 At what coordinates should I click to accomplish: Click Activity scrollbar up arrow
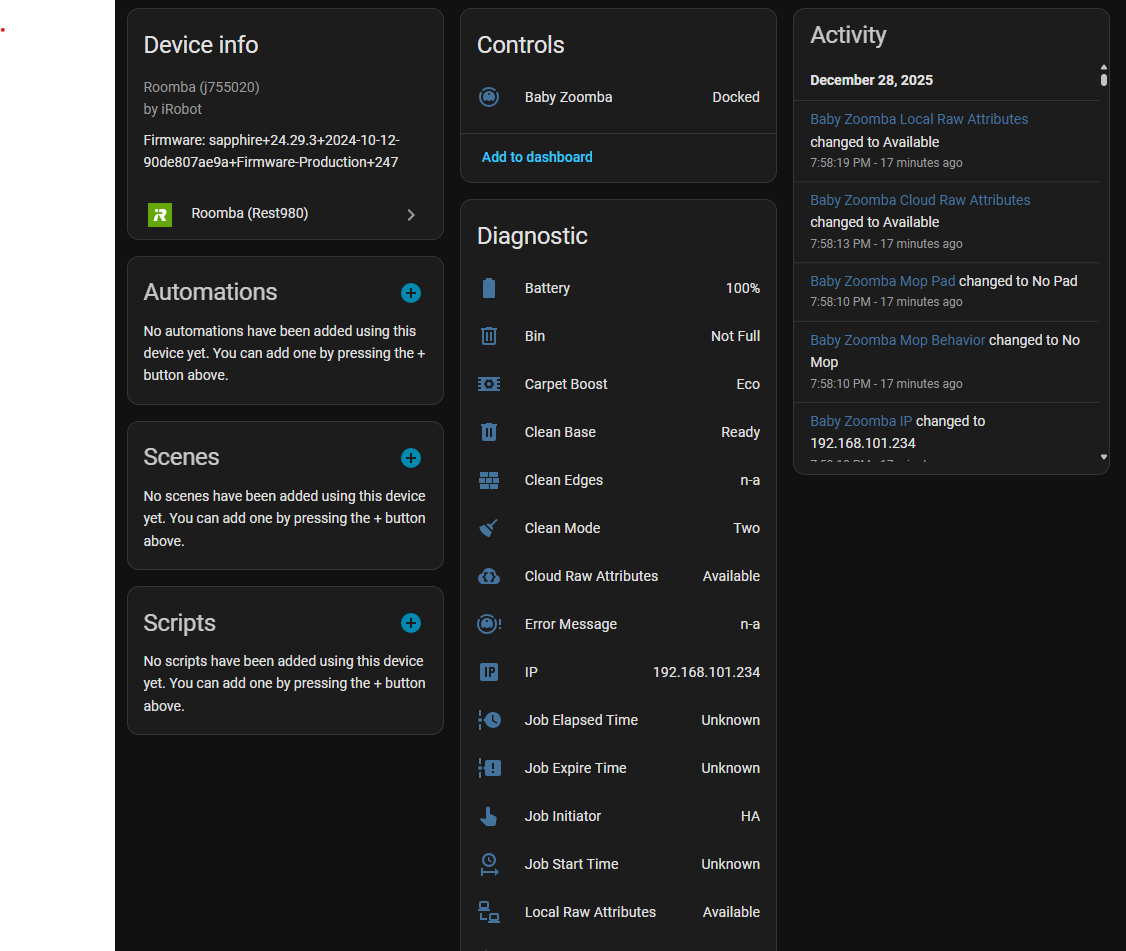(x=1104, y=66)
